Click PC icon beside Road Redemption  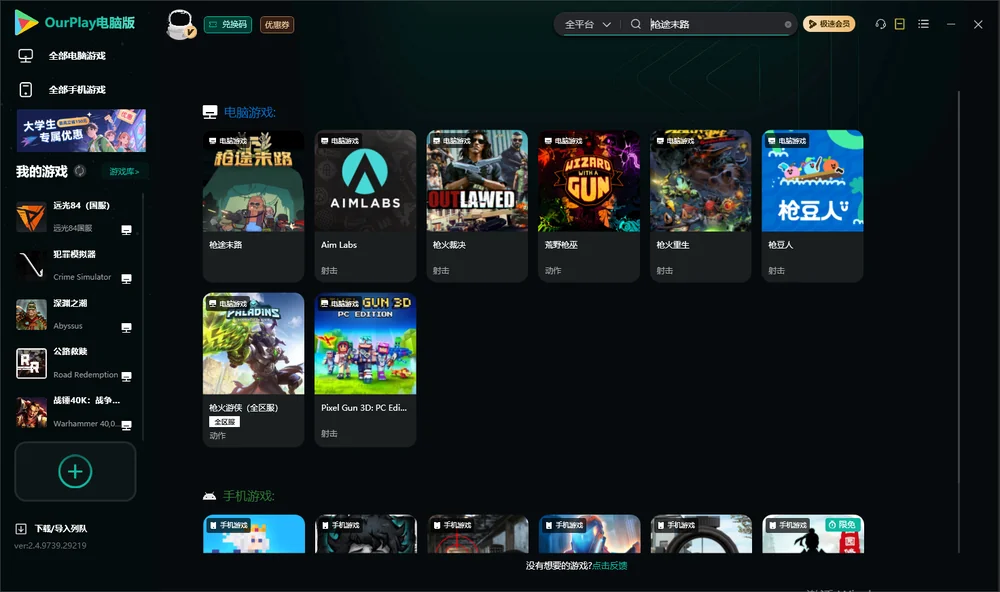click(126, 376)
